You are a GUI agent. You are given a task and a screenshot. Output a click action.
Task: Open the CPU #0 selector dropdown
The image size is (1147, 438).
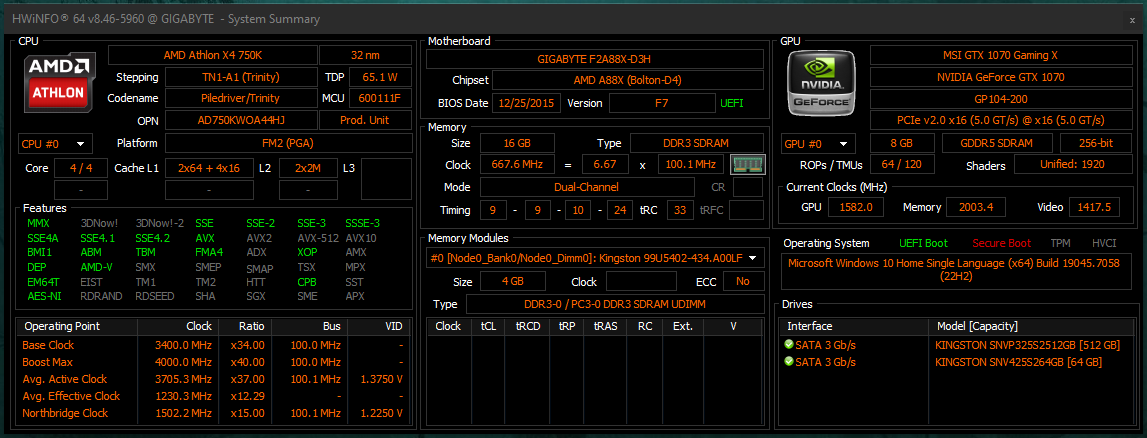click(x=55, y=143)
